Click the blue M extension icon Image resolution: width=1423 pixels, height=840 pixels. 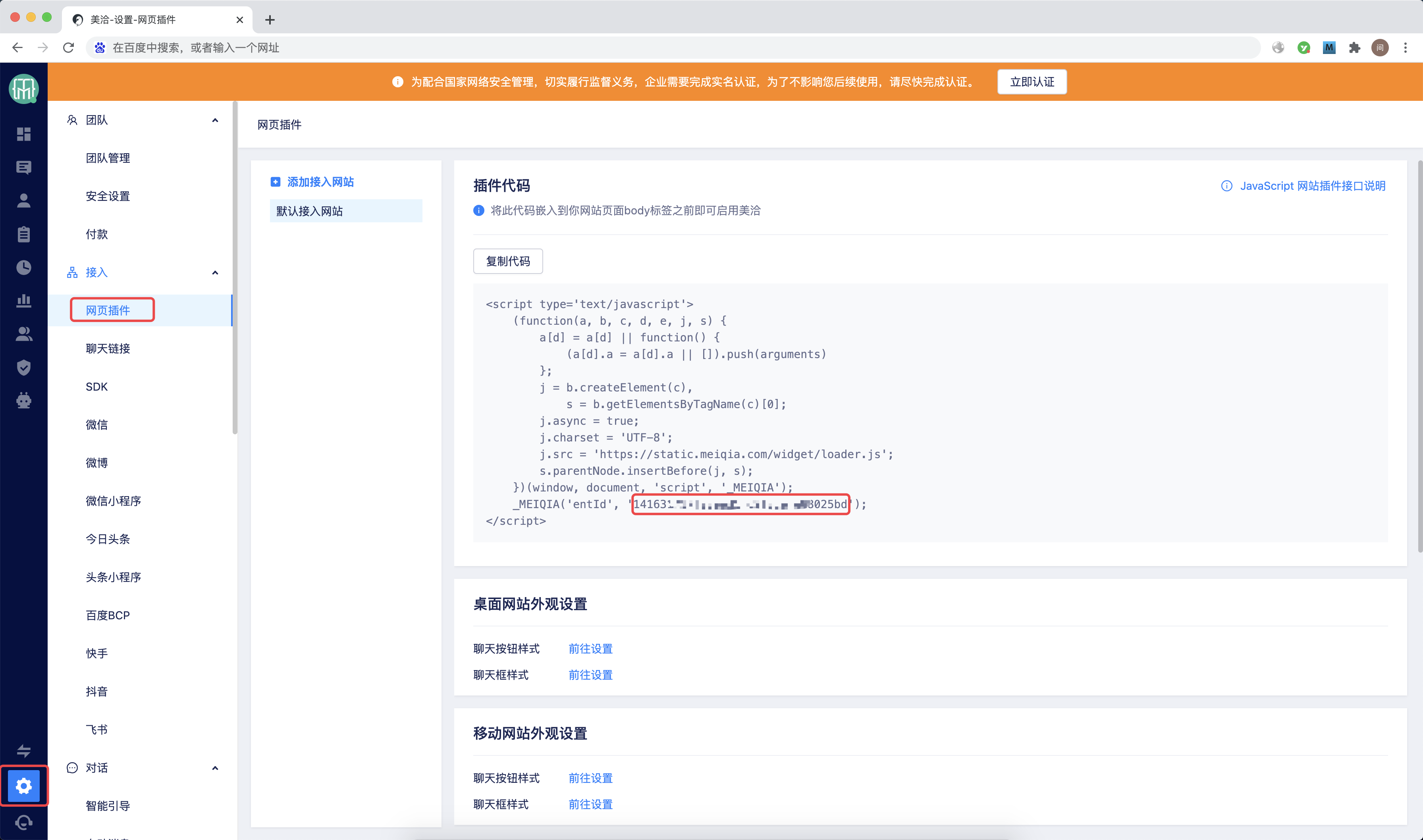pyautogui.click(x=1329, y=48)
